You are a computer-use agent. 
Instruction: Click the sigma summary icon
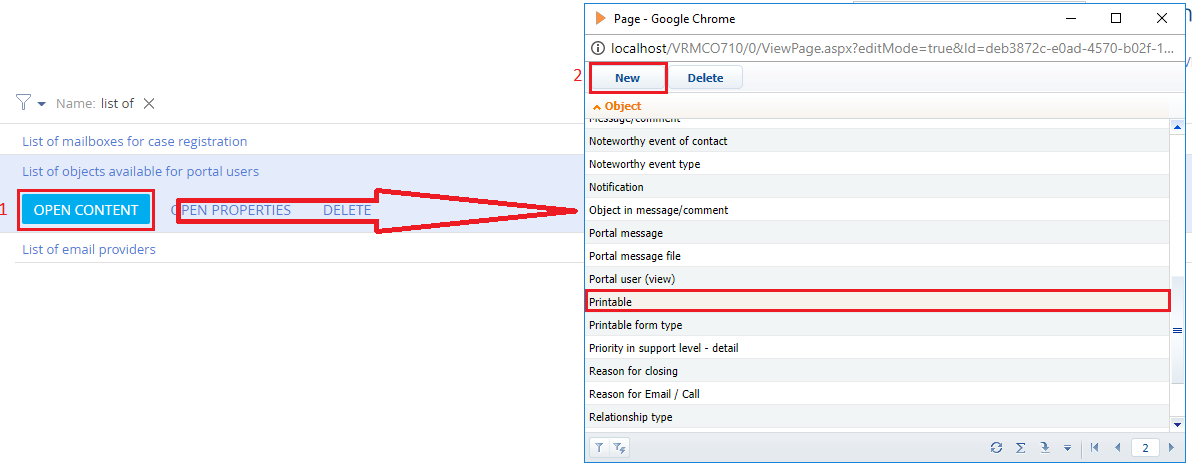[1020, 448]
